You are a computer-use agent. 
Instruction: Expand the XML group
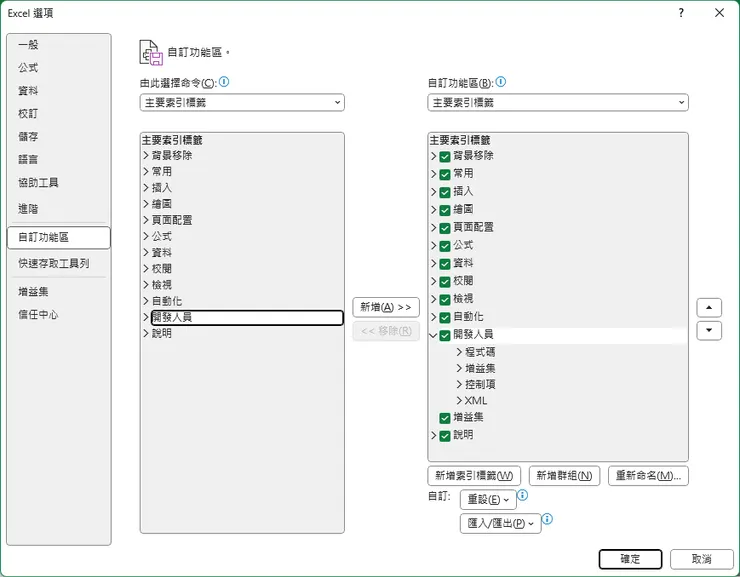click(x=459, y=401)
